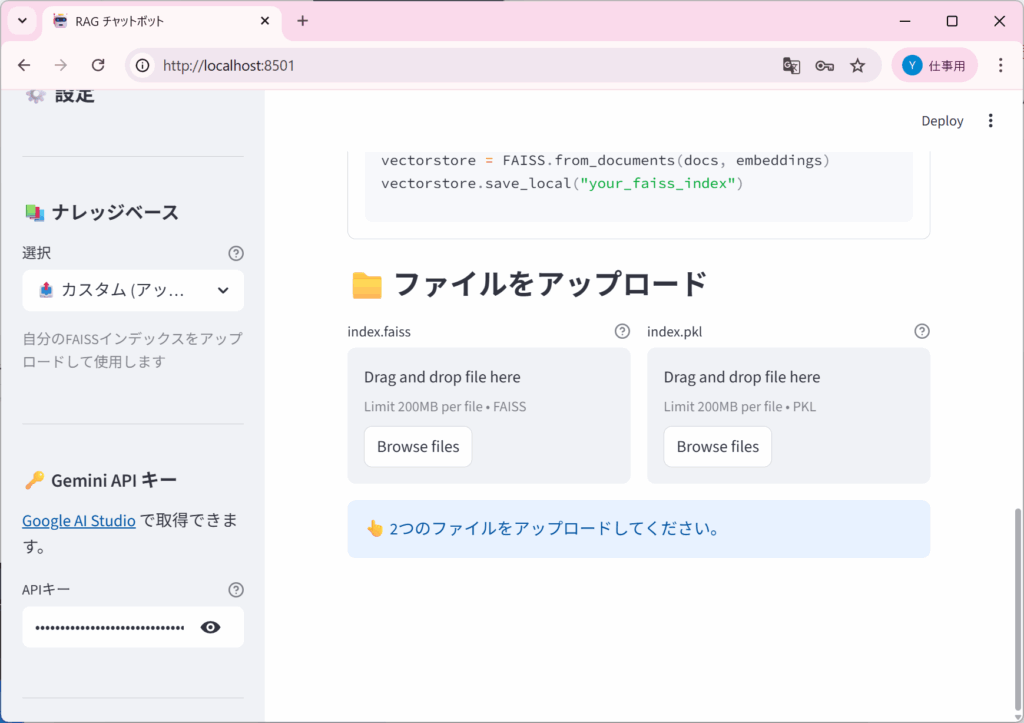Viewport: 1024px width, 723px height.
Task: Open the Chrome three-dot menu
Action: point(1000,65)
